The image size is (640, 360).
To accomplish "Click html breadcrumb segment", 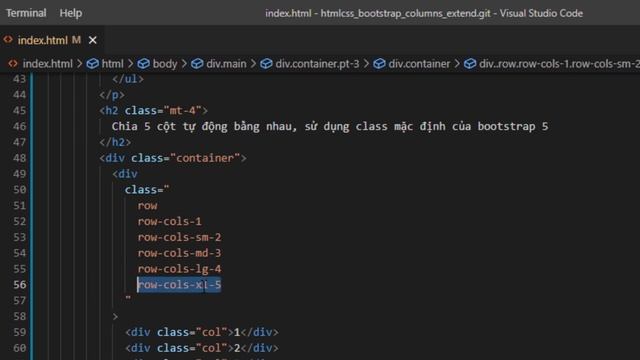I will pos(112,64).
